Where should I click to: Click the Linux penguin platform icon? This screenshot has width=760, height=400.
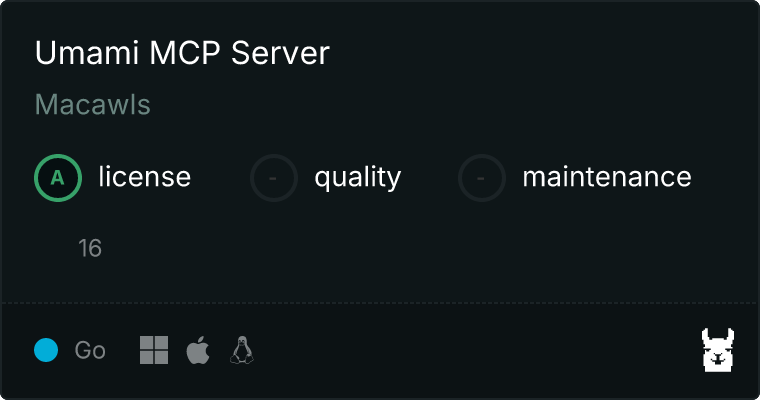tap(241, 350)
